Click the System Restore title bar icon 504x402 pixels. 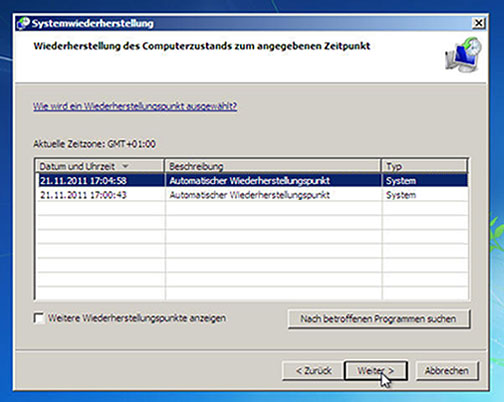(23, 23)
